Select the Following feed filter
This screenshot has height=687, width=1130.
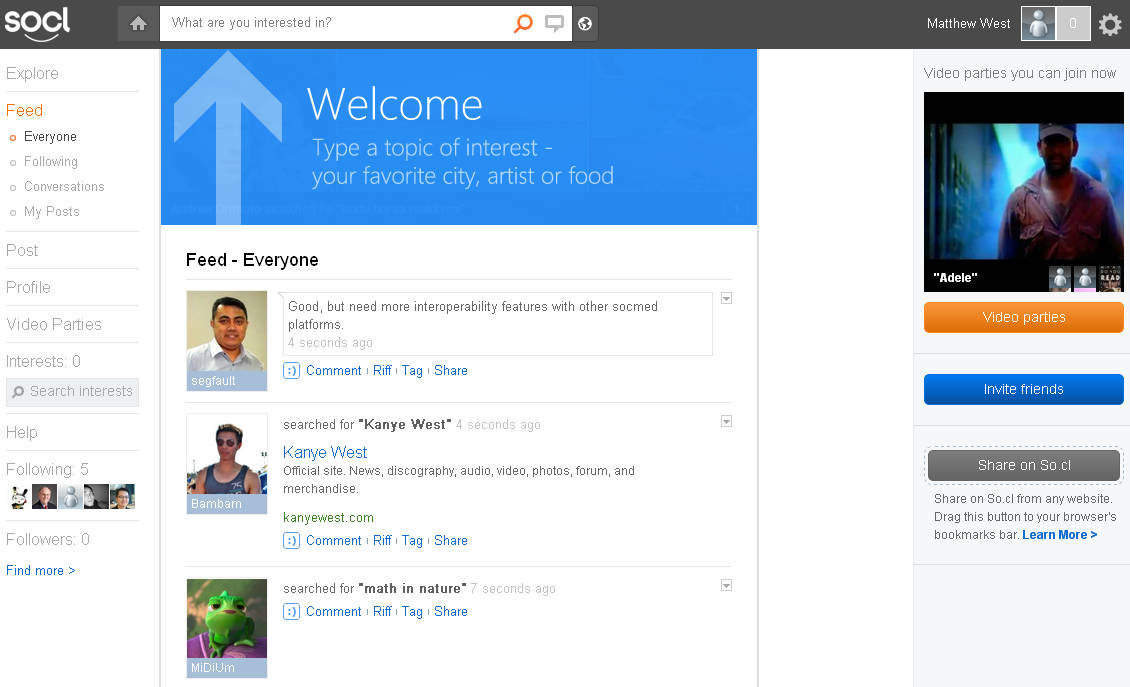51,162
